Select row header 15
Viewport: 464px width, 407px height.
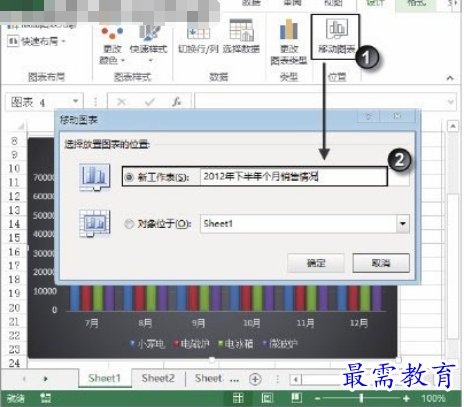pos(14,238)
